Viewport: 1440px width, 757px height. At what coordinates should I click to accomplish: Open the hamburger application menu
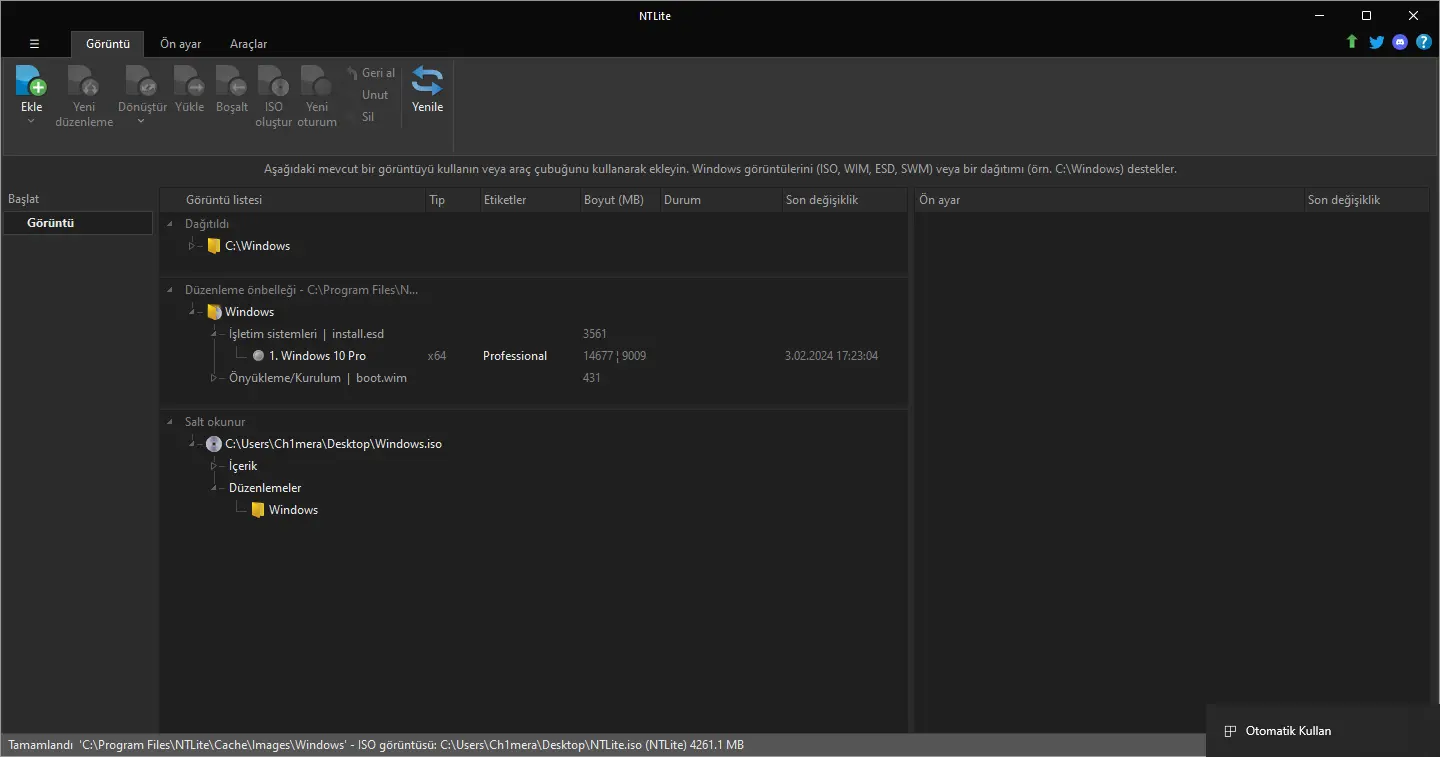(x=34, y=44)
